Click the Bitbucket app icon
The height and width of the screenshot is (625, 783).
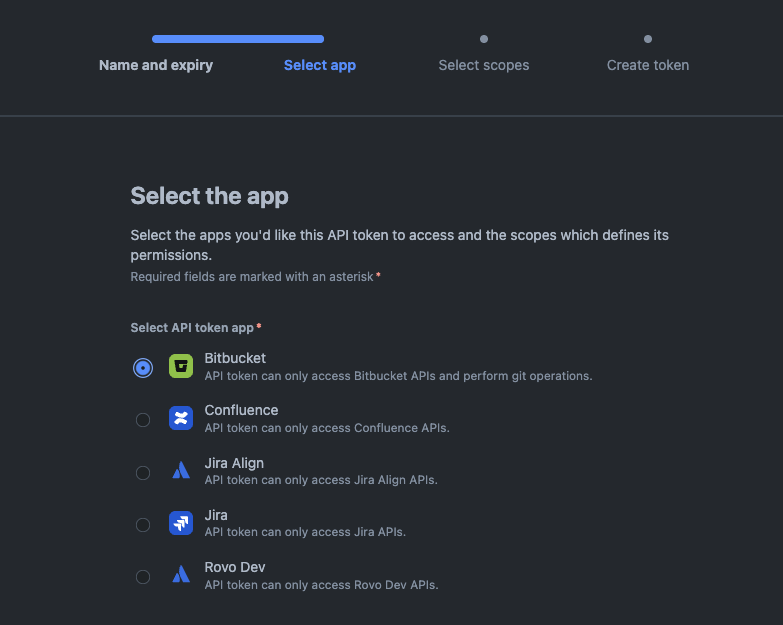point(181,366)
